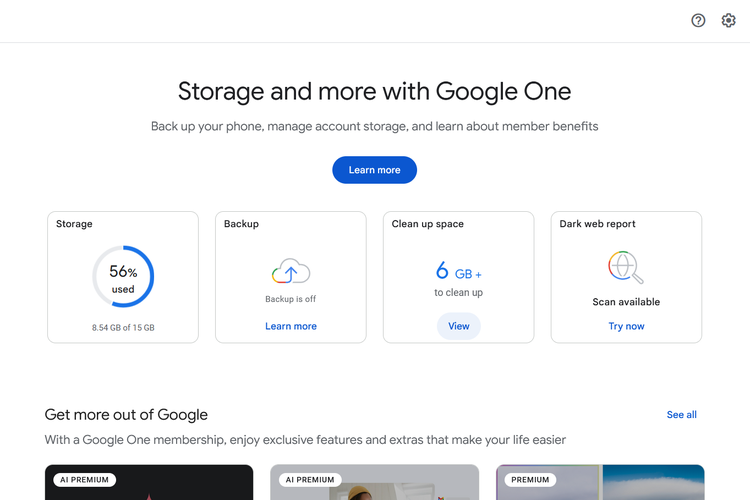This screenshot has width=750, height=500.
Task: Open the dark-background AI Premium card
Action: click(x=149, y=483)
